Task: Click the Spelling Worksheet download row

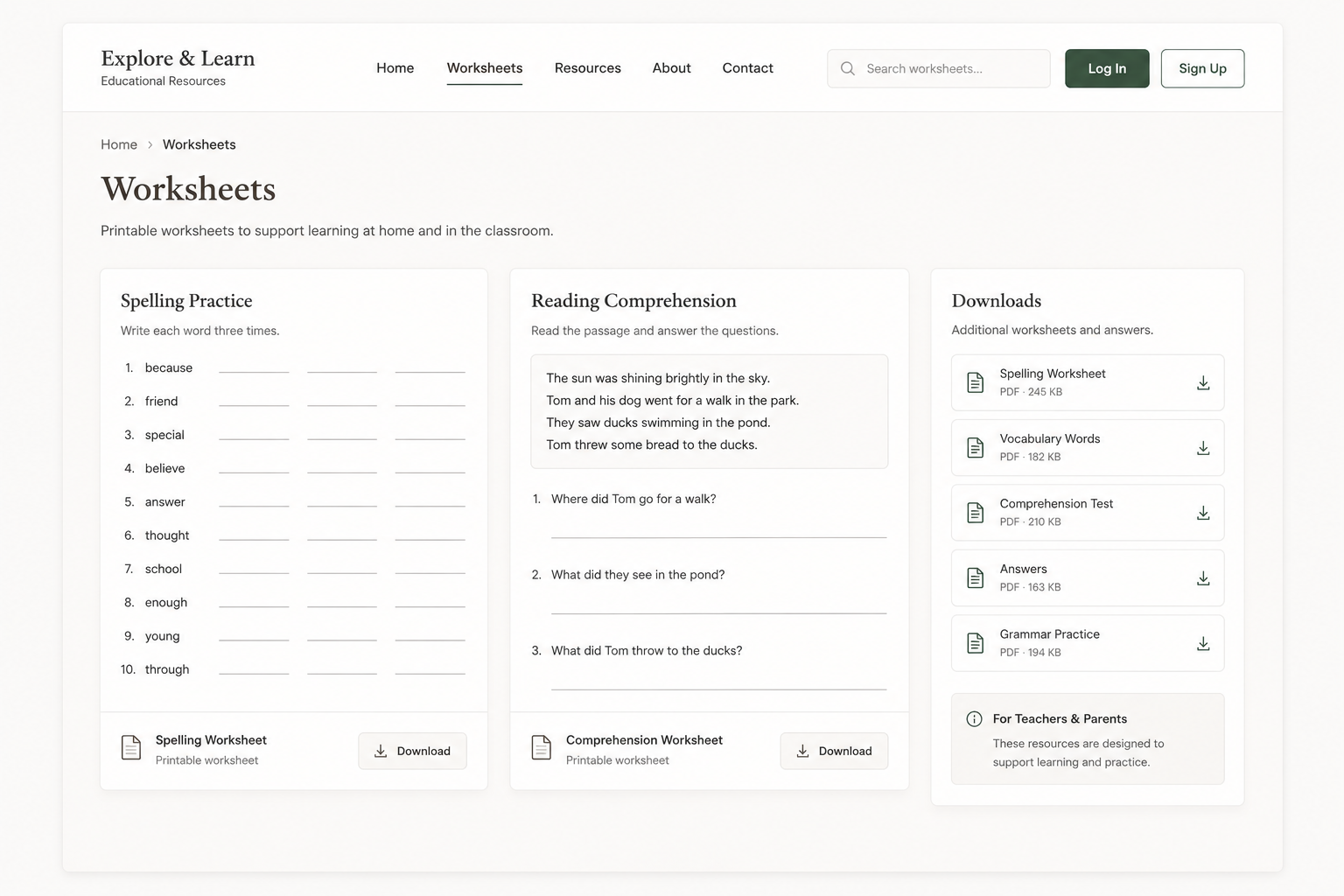Action: (1088, 382)
